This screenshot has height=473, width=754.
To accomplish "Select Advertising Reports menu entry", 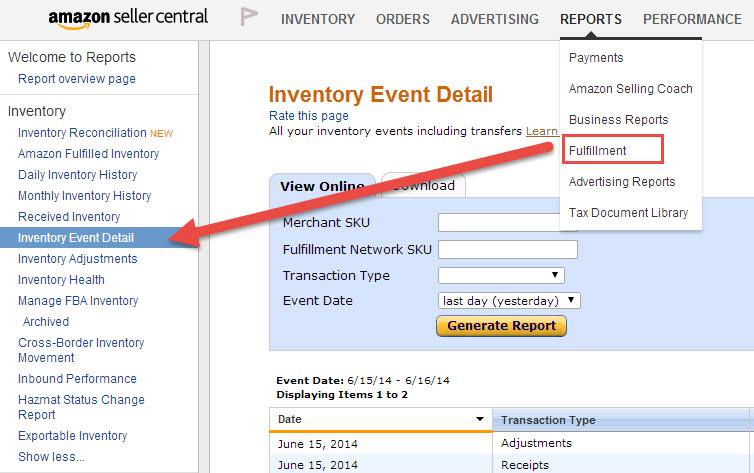I will 622,182.
